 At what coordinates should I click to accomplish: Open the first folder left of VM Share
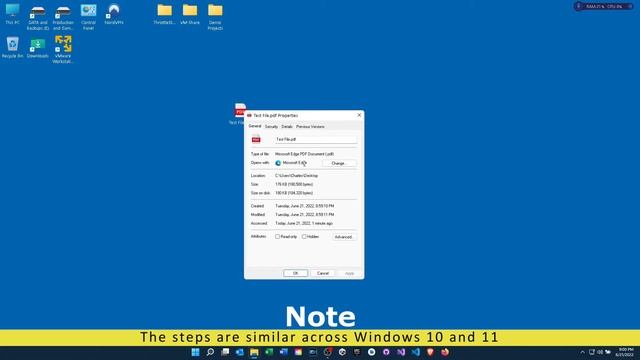coord(164,14)
